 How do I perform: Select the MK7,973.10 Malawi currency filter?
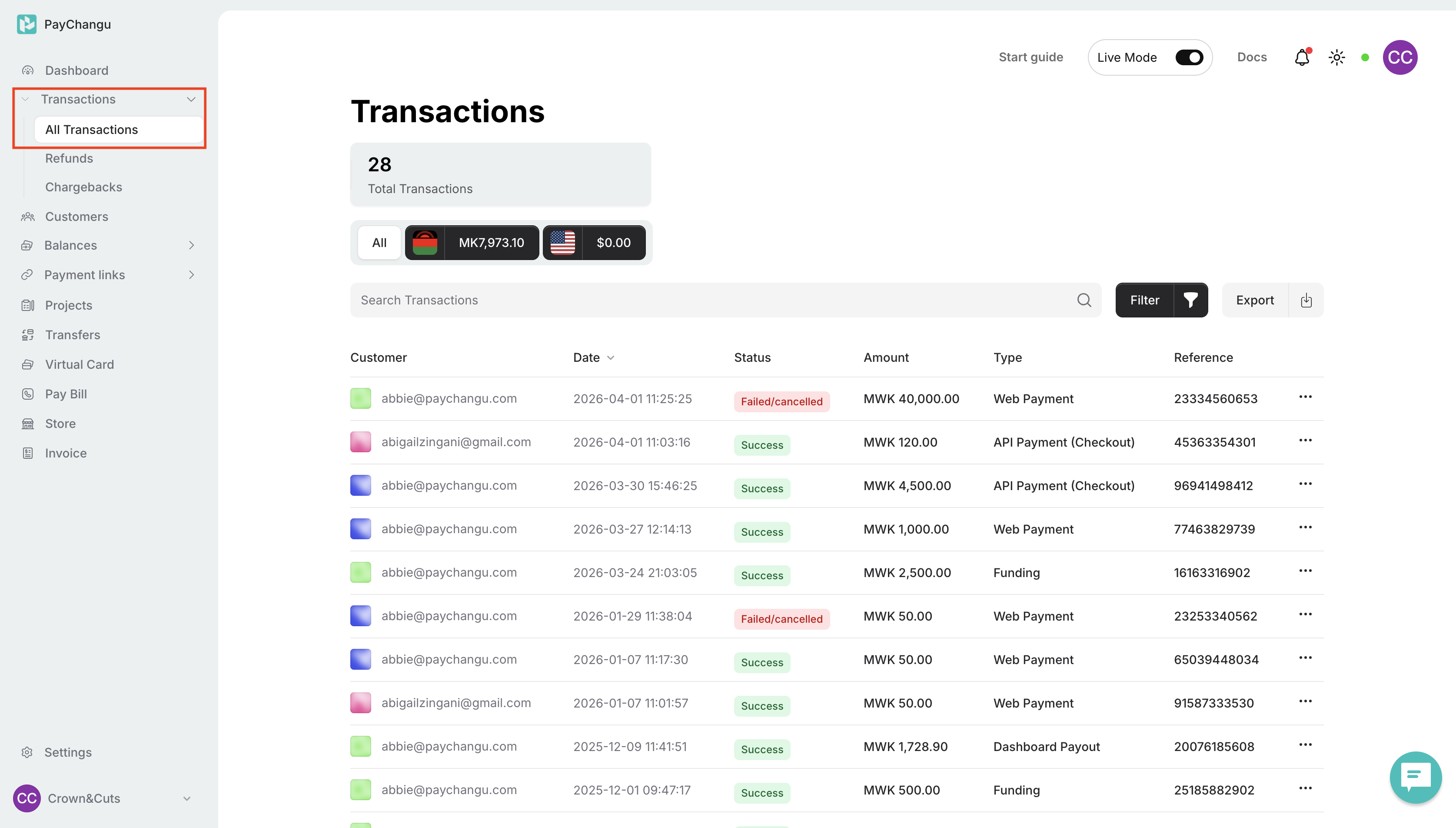[472, 243]
